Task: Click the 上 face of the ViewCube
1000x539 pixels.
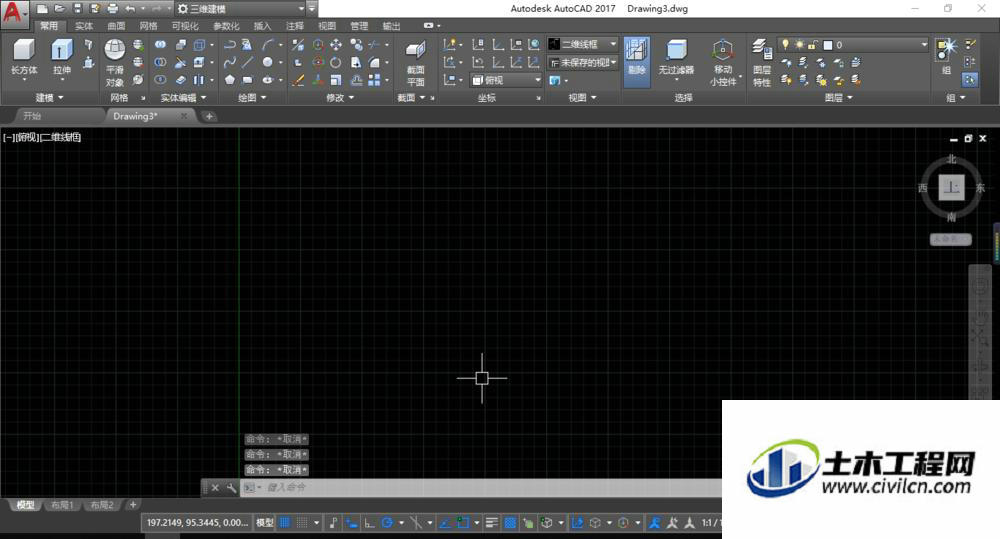Action: (x=952, y=188)
